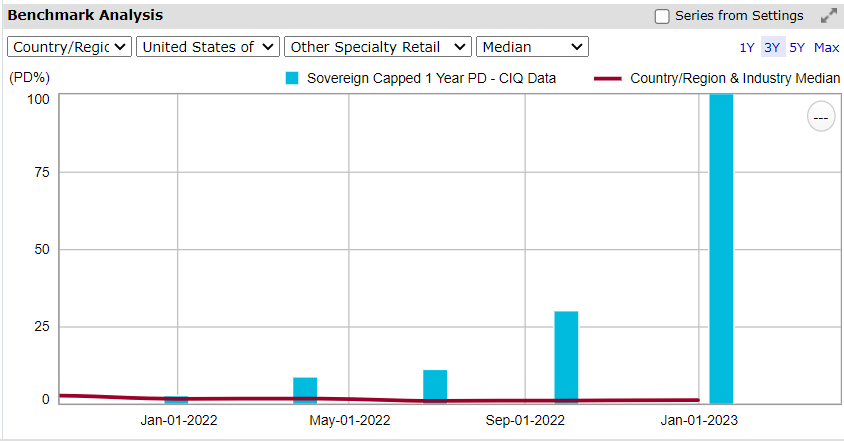Image resolution: width=844 pixels, height=441 pixels.
Task: Open the Other Specialty Retail industry dropdown
Action: coord(377,47)
